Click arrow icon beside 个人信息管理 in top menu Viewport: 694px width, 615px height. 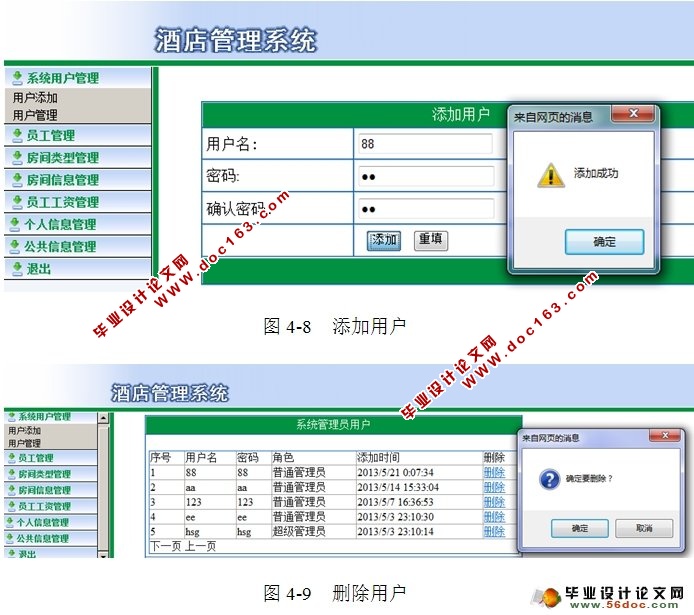(15, 224)
